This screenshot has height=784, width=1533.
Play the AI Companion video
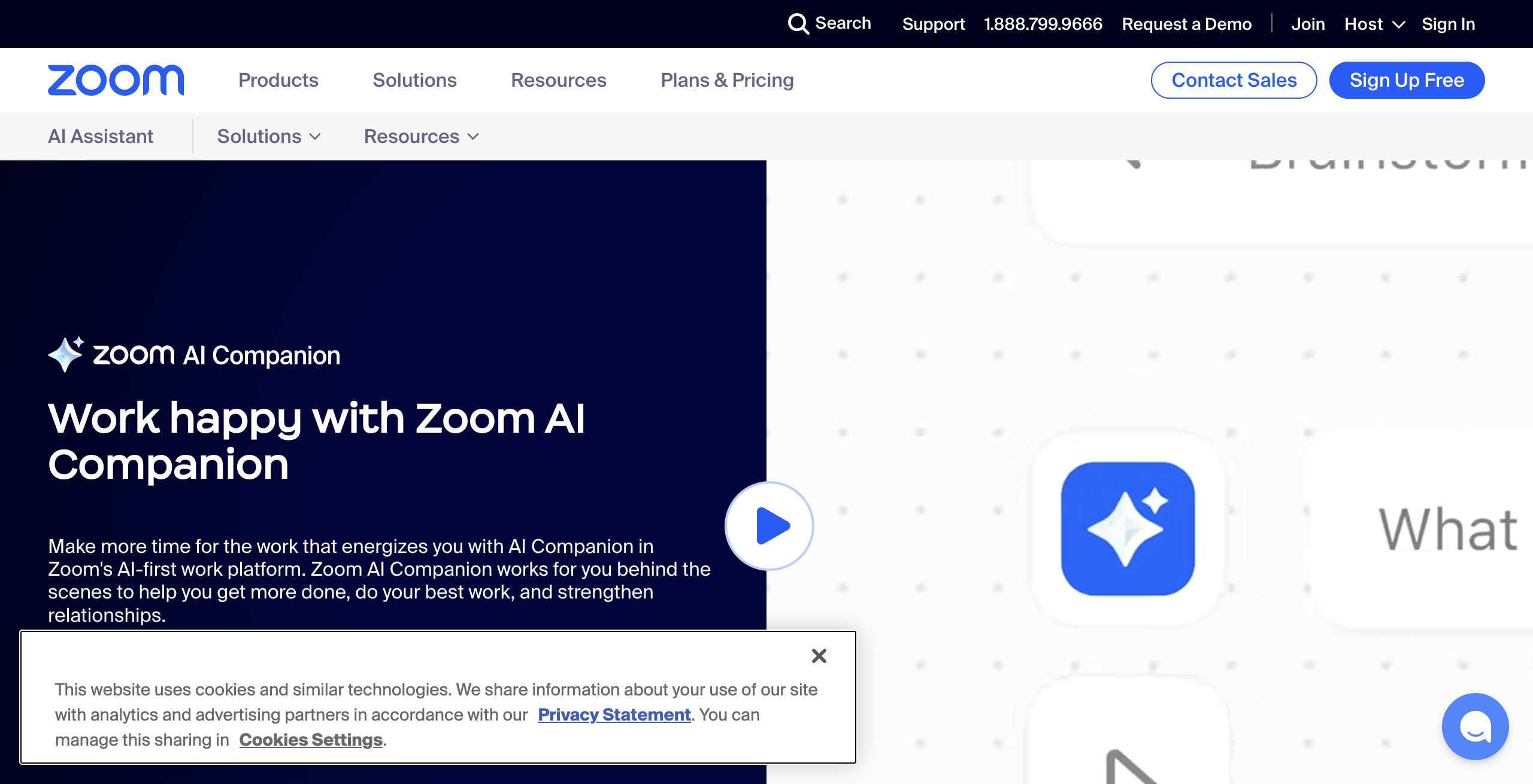pos(769,526)
